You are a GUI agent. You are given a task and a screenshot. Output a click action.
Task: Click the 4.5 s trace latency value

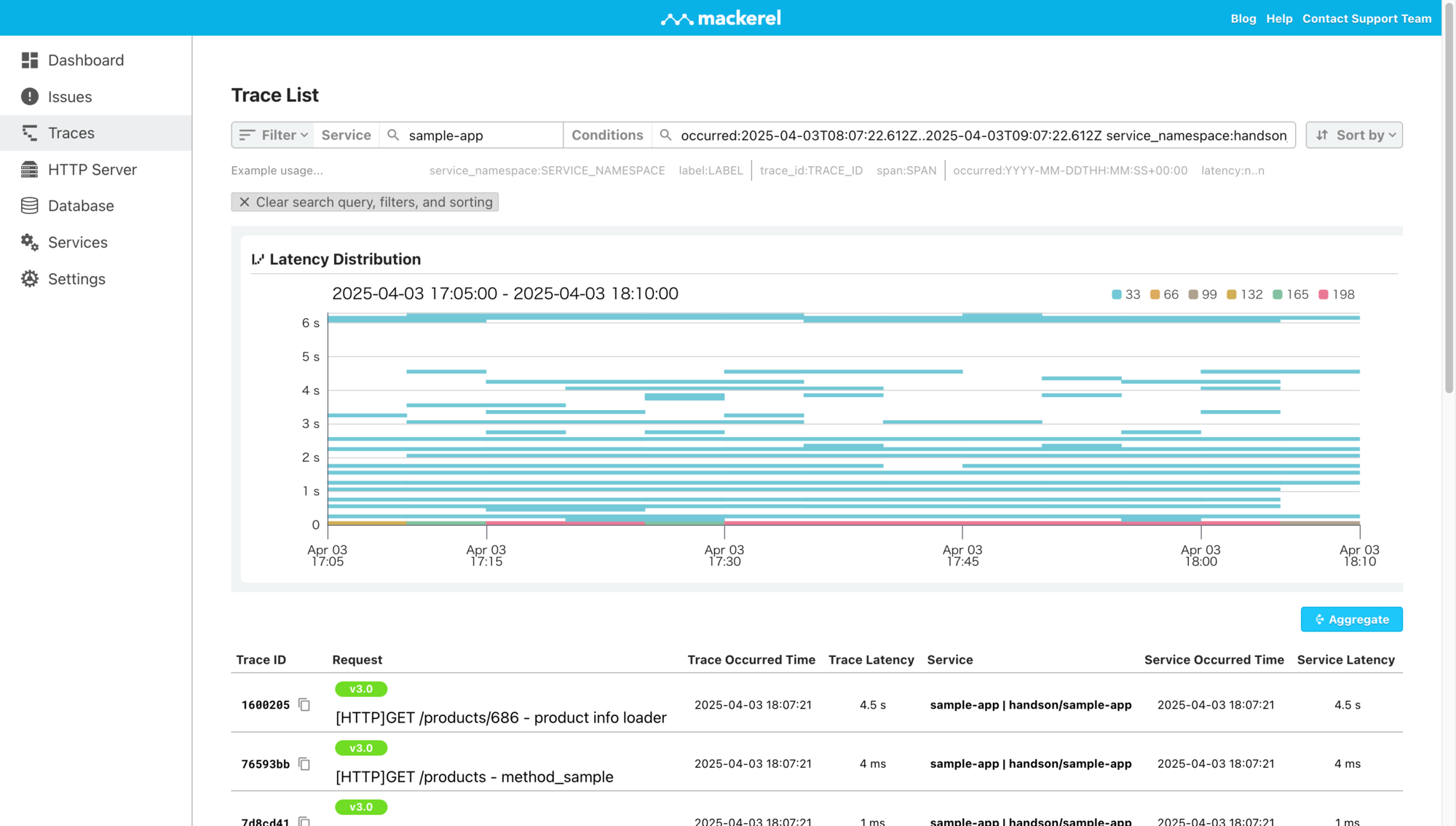(873, 705)
